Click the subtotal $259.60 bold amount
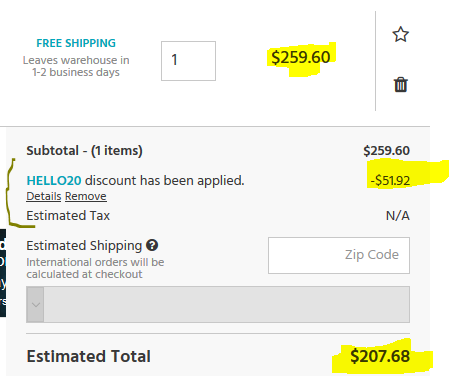Viewport: 449px width, 376px height. point(386,151)
